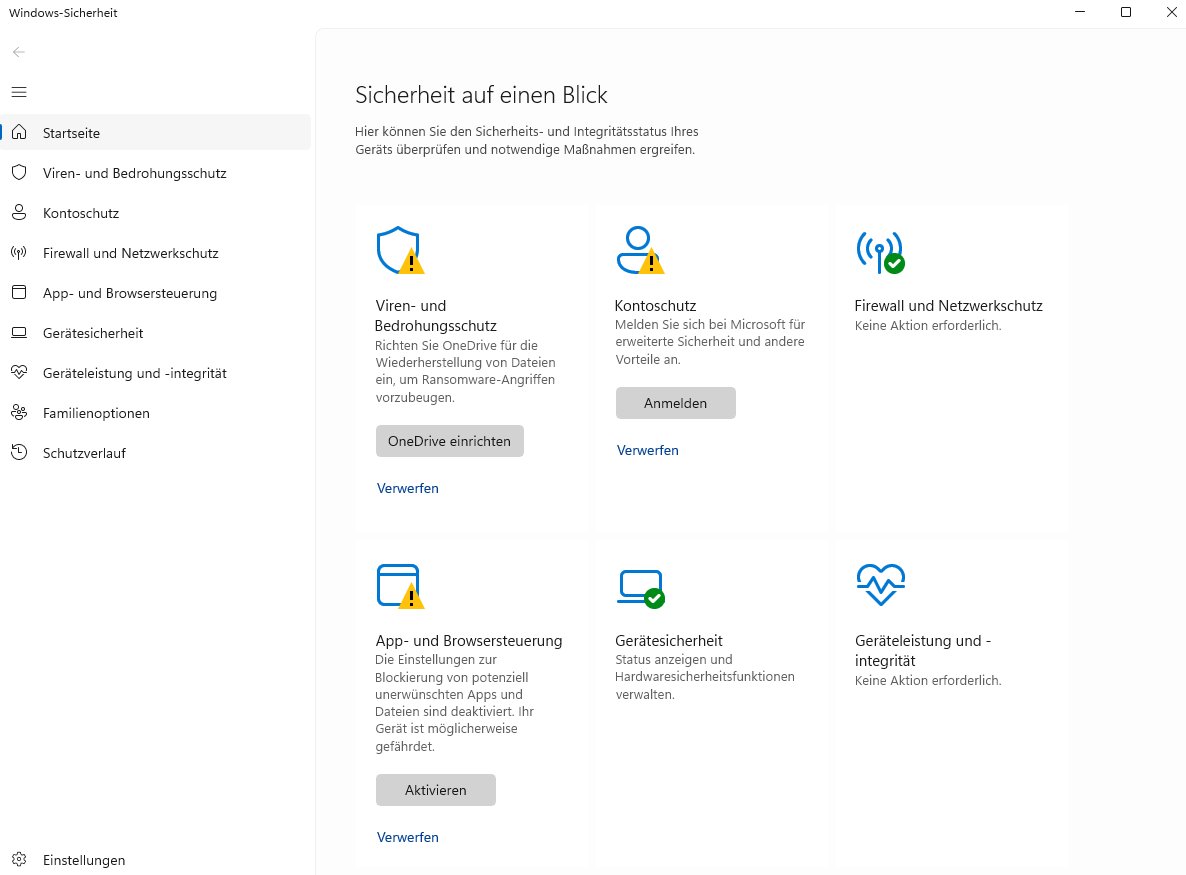Image resolution: width=1186 pixels, height=875 pixels.
Task: Open Familienoptionen in the sidebar
Action: click(96, 413)
